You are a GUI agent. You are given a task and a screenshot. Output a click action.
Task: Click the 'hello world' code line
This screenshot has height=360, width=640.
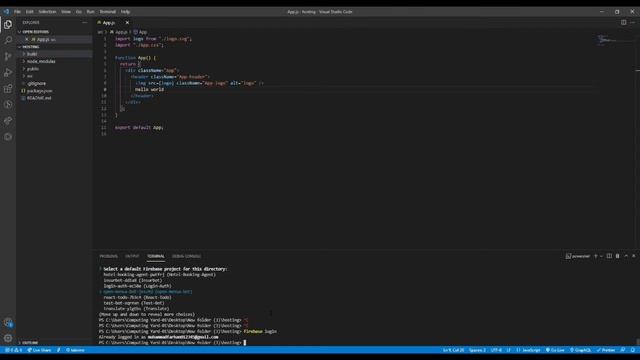(149, 89)
